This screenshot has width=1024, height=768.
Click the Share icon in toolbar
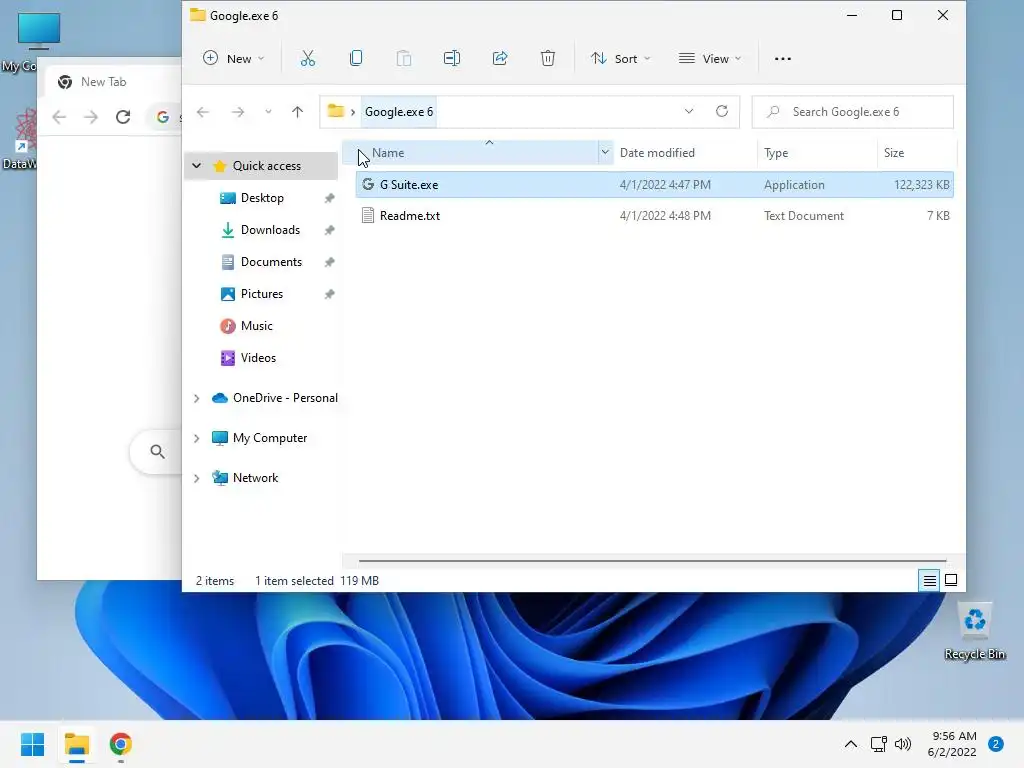click(x=500, y=59)
